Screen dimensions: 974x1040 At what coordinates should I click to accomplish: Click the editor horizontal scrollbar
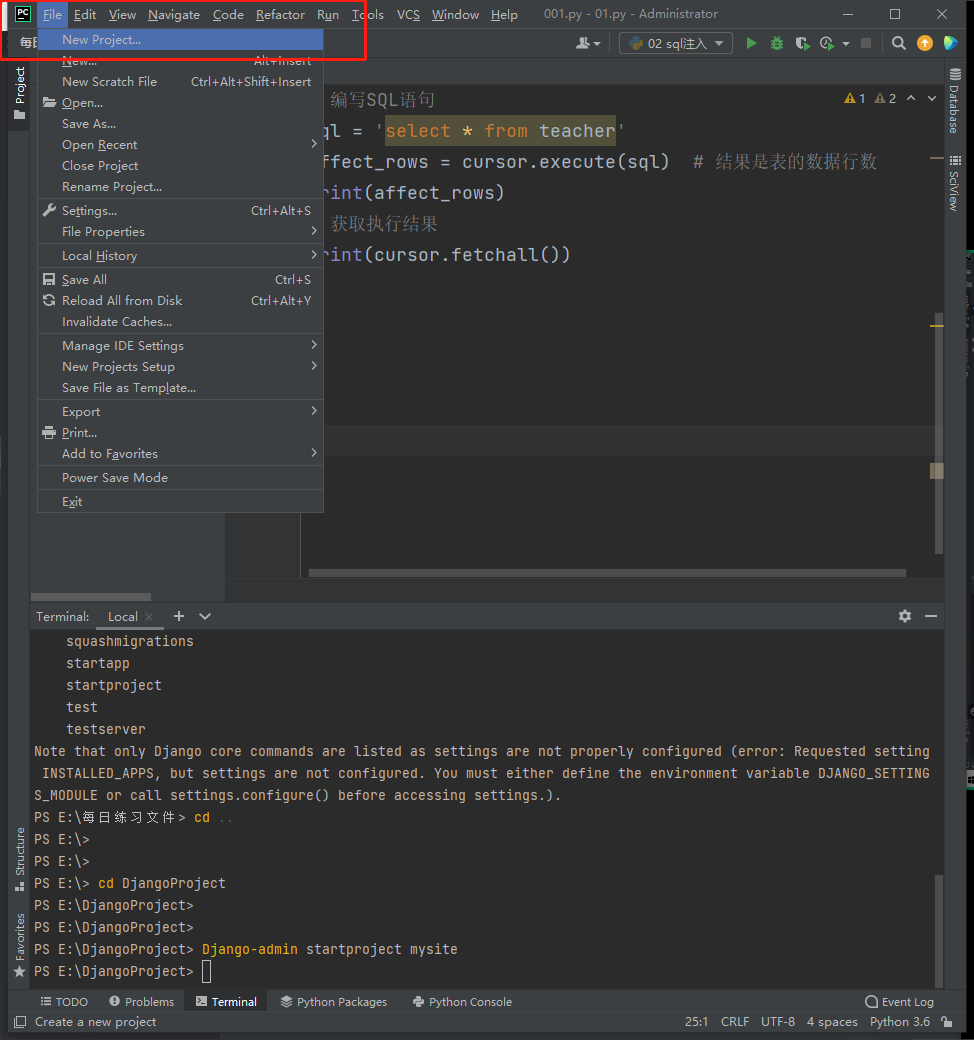(x=607, y=573)
